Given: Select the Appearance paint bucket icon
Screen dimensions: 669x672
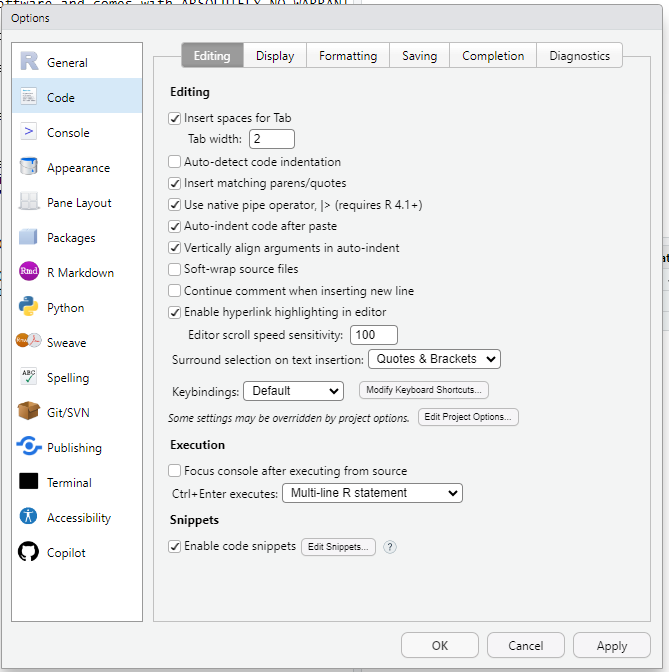Looking at the screenshot, I should pos(29,167).
